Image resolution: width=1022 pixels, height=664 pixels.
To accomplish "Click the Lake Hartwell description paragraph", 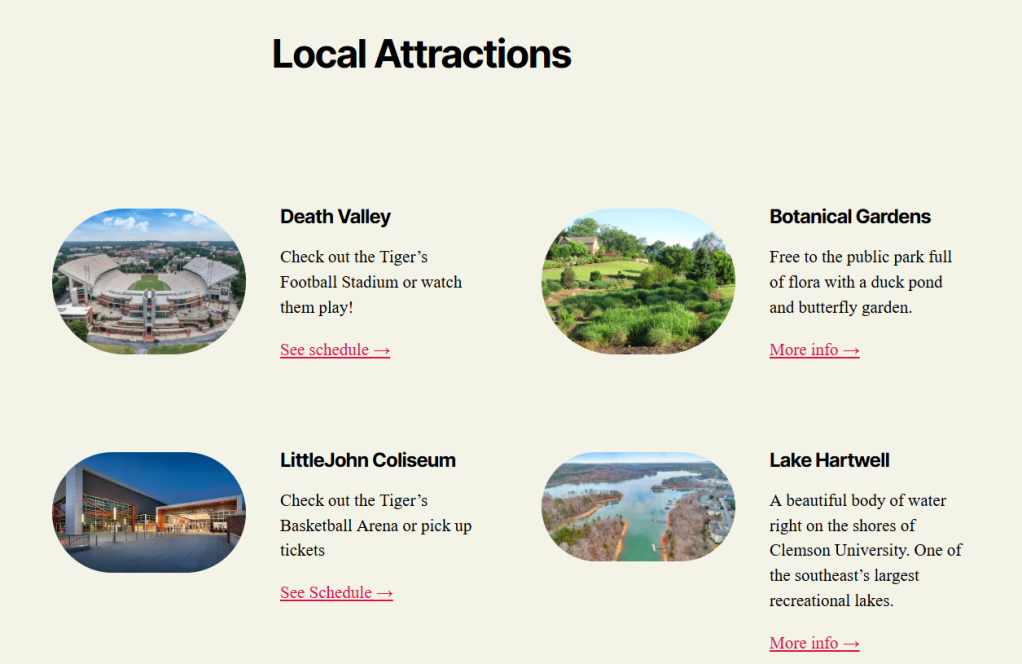I will click(x=865, y=550).
